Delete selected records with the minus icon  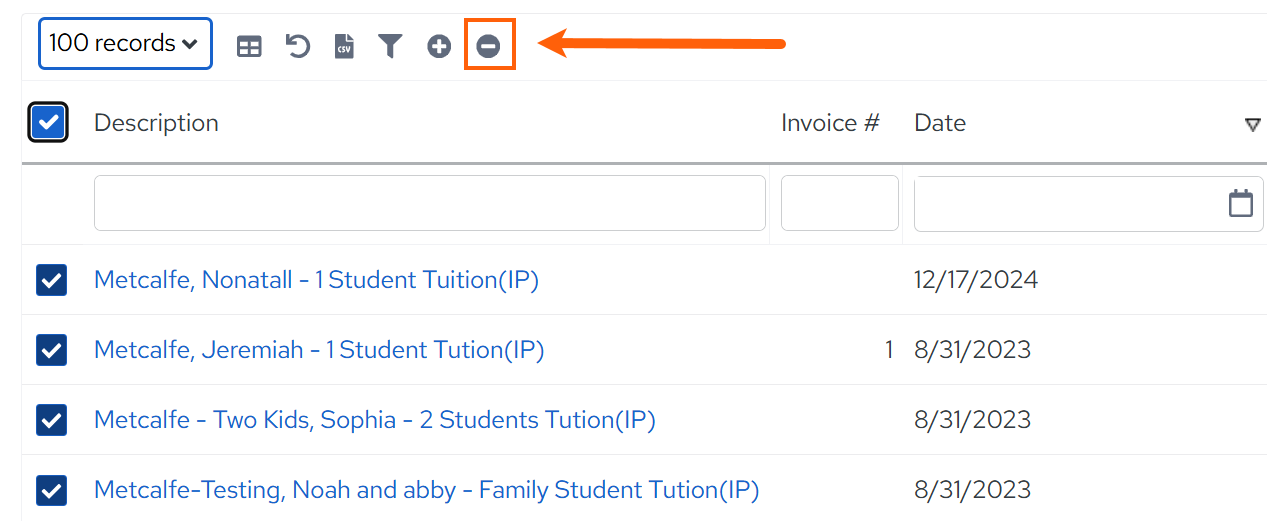coord(488,46)
